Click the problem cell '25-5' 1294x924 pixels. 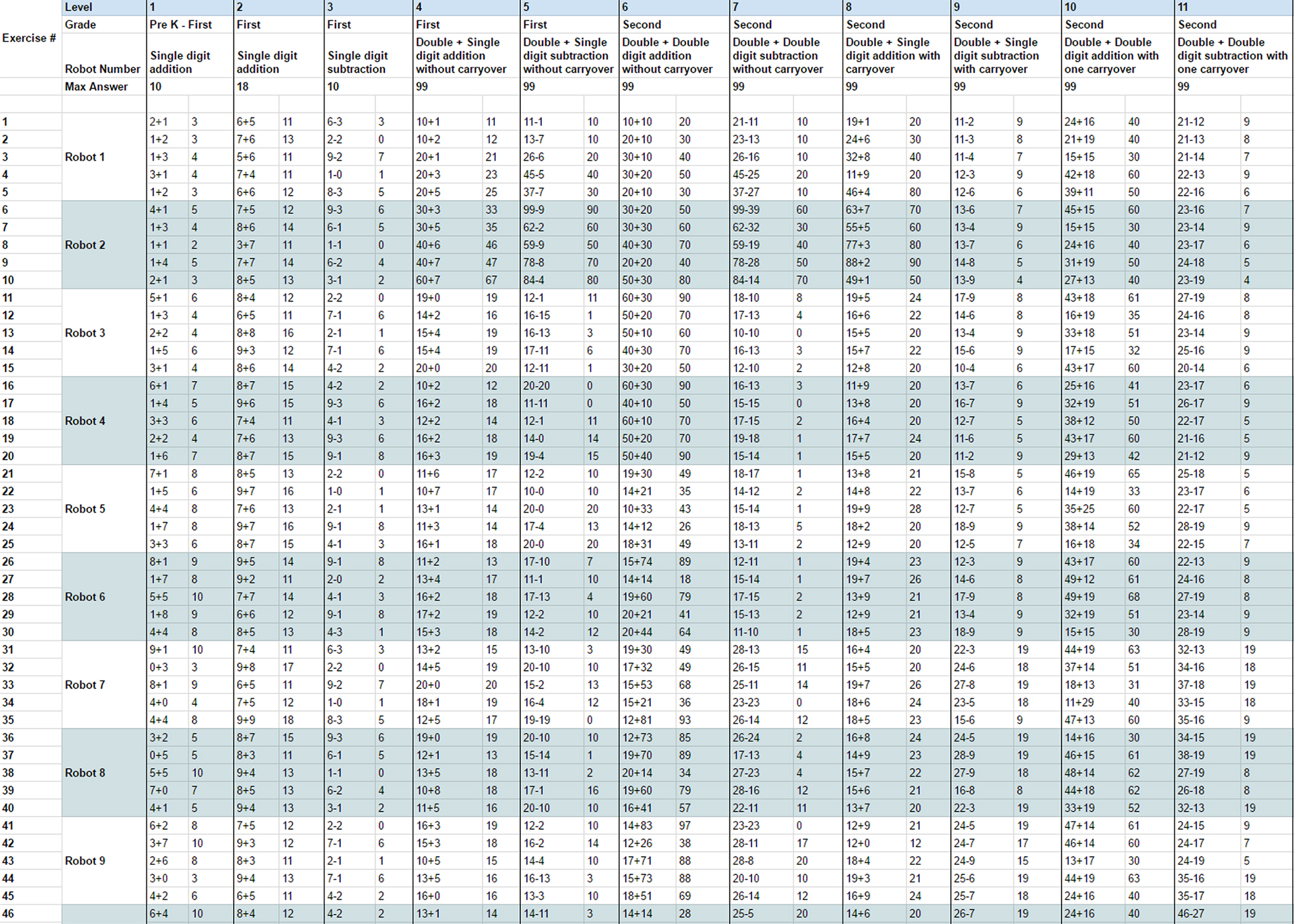[x=761, y=913]
